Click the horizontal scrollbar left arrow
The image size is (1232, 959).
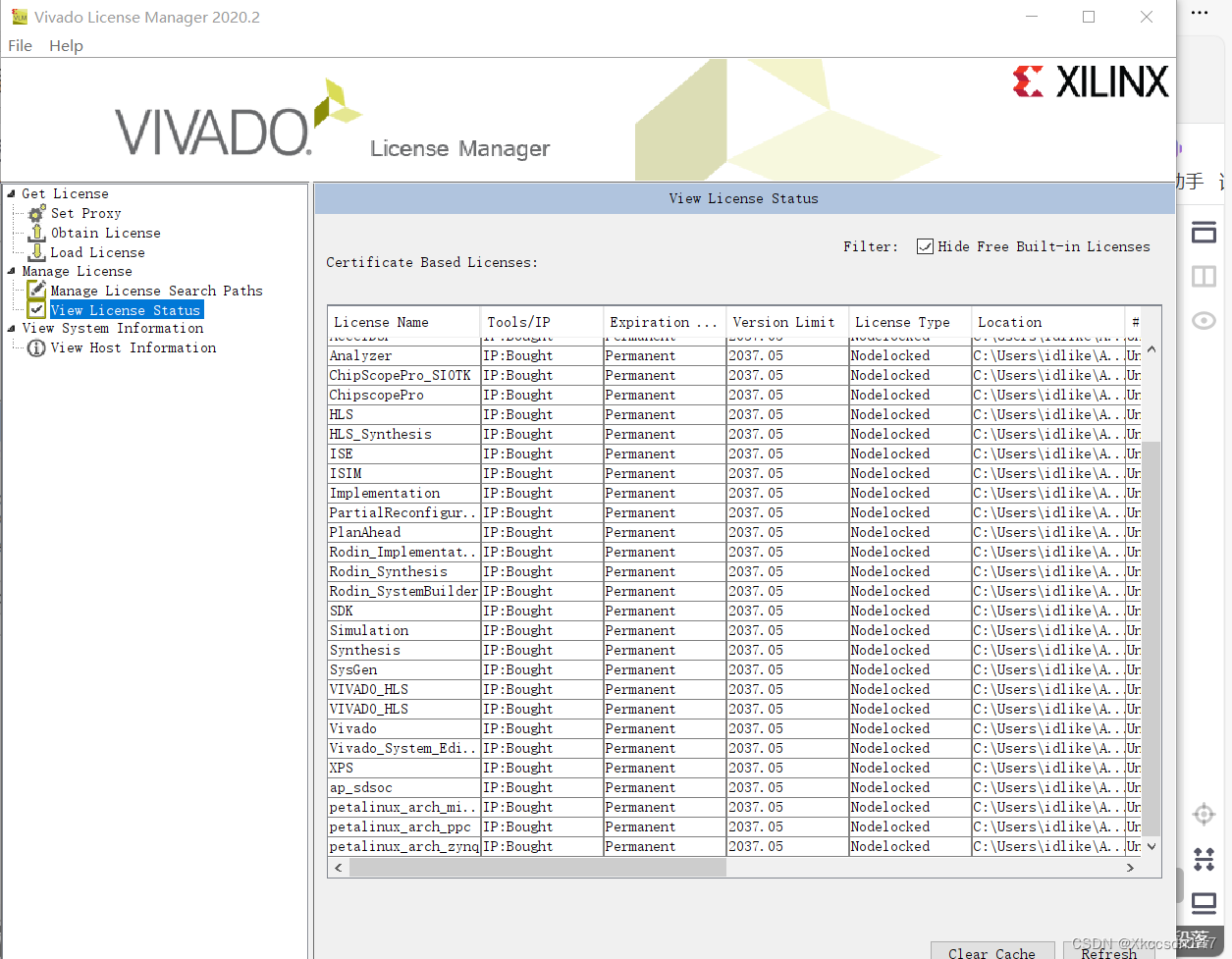pos(339,868)
